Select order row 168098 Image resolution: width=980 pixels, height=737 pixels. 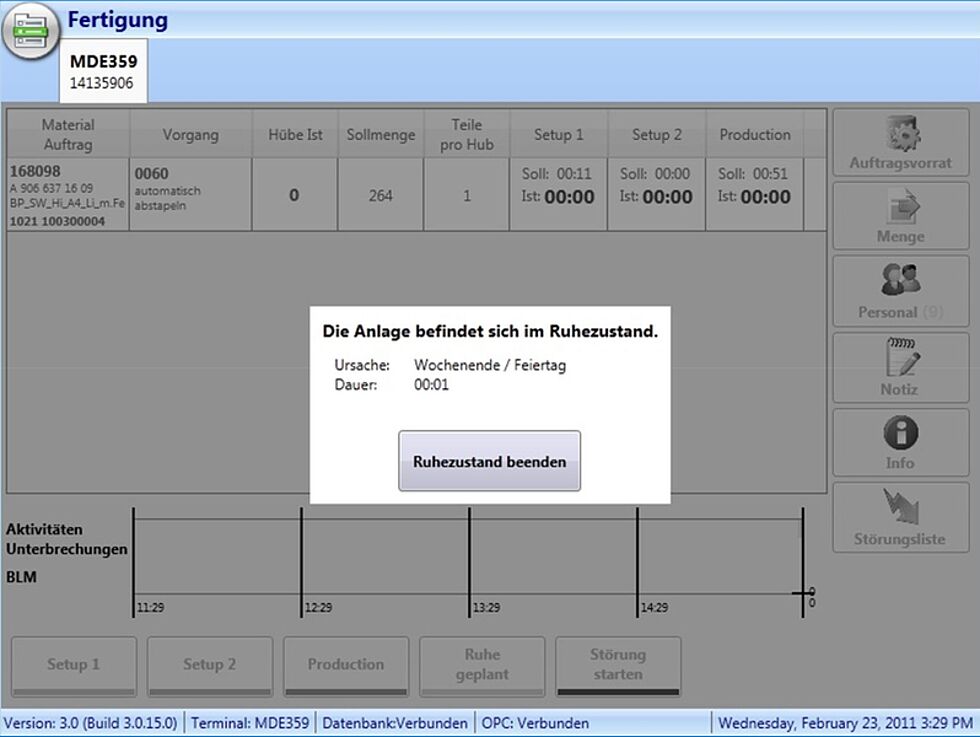(67, 195)
